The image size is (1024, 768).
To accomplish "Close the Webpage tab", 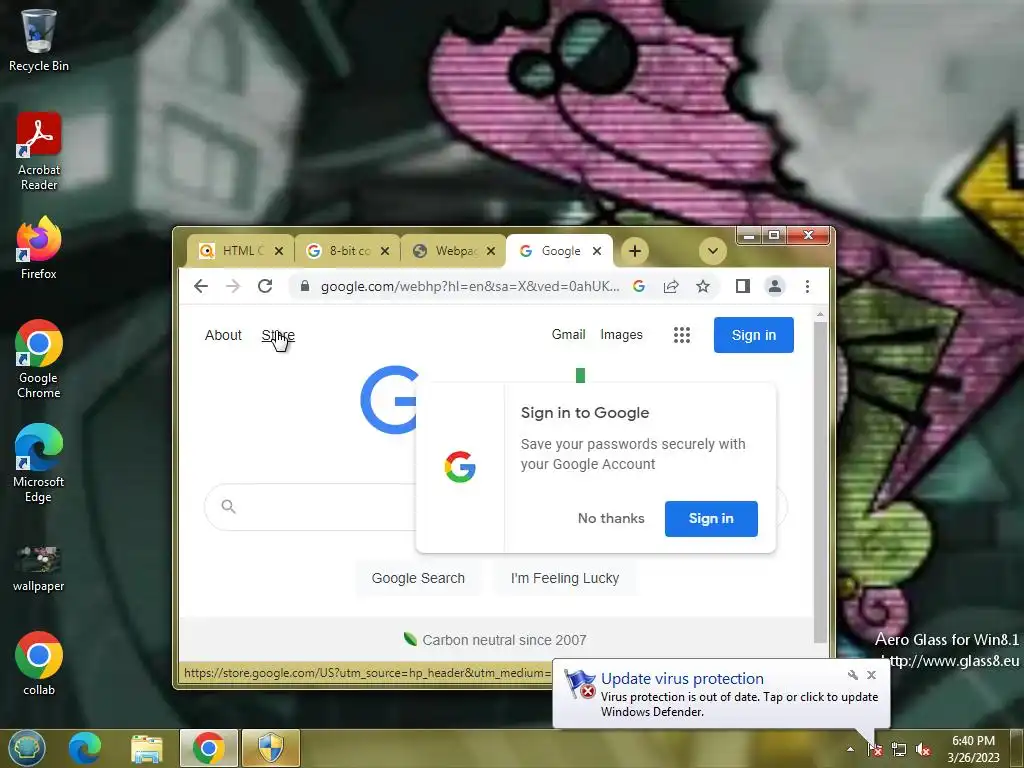I will point(491,251).
